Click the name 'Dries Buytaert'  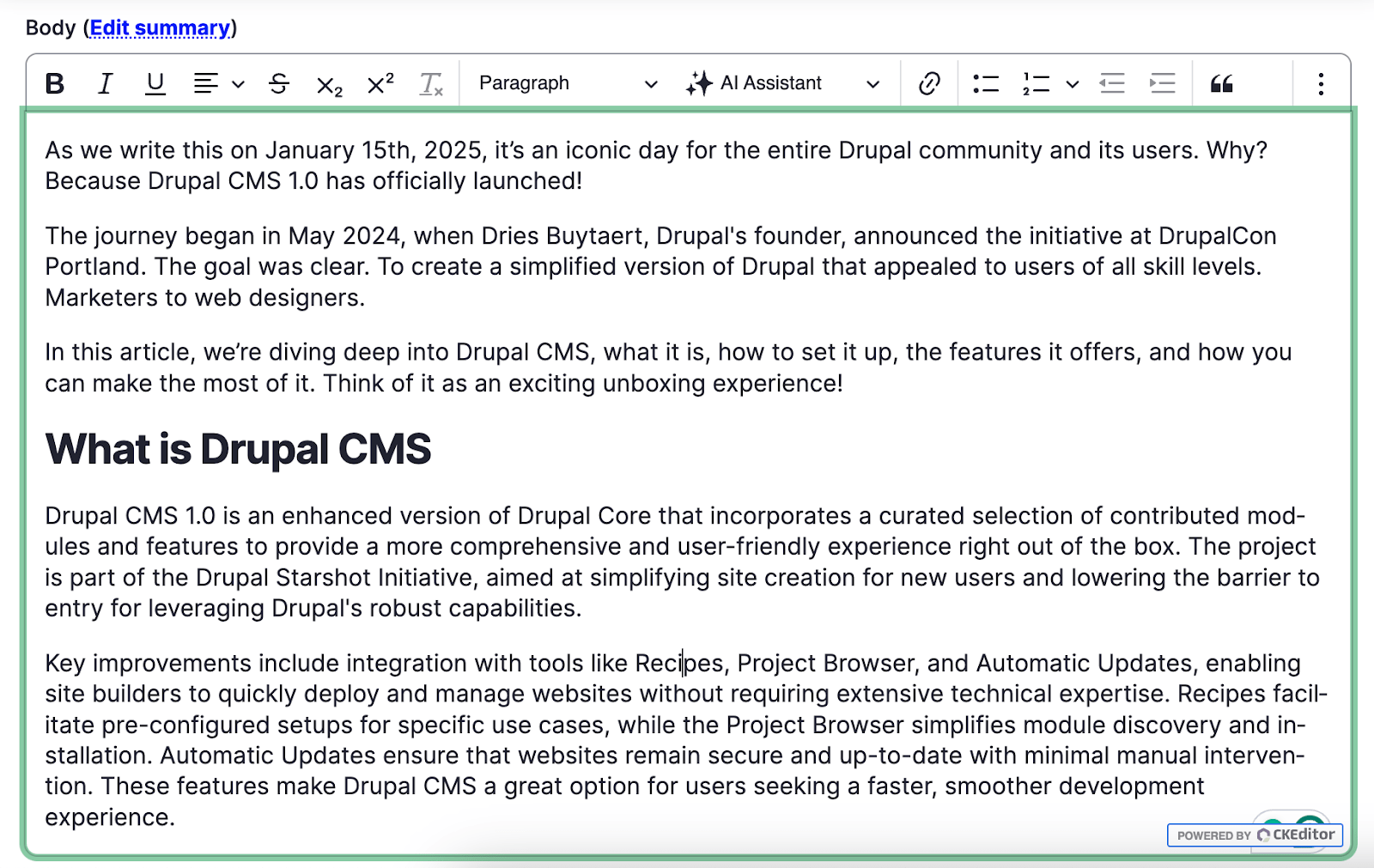pyautogui.click(x=562, y=236)
